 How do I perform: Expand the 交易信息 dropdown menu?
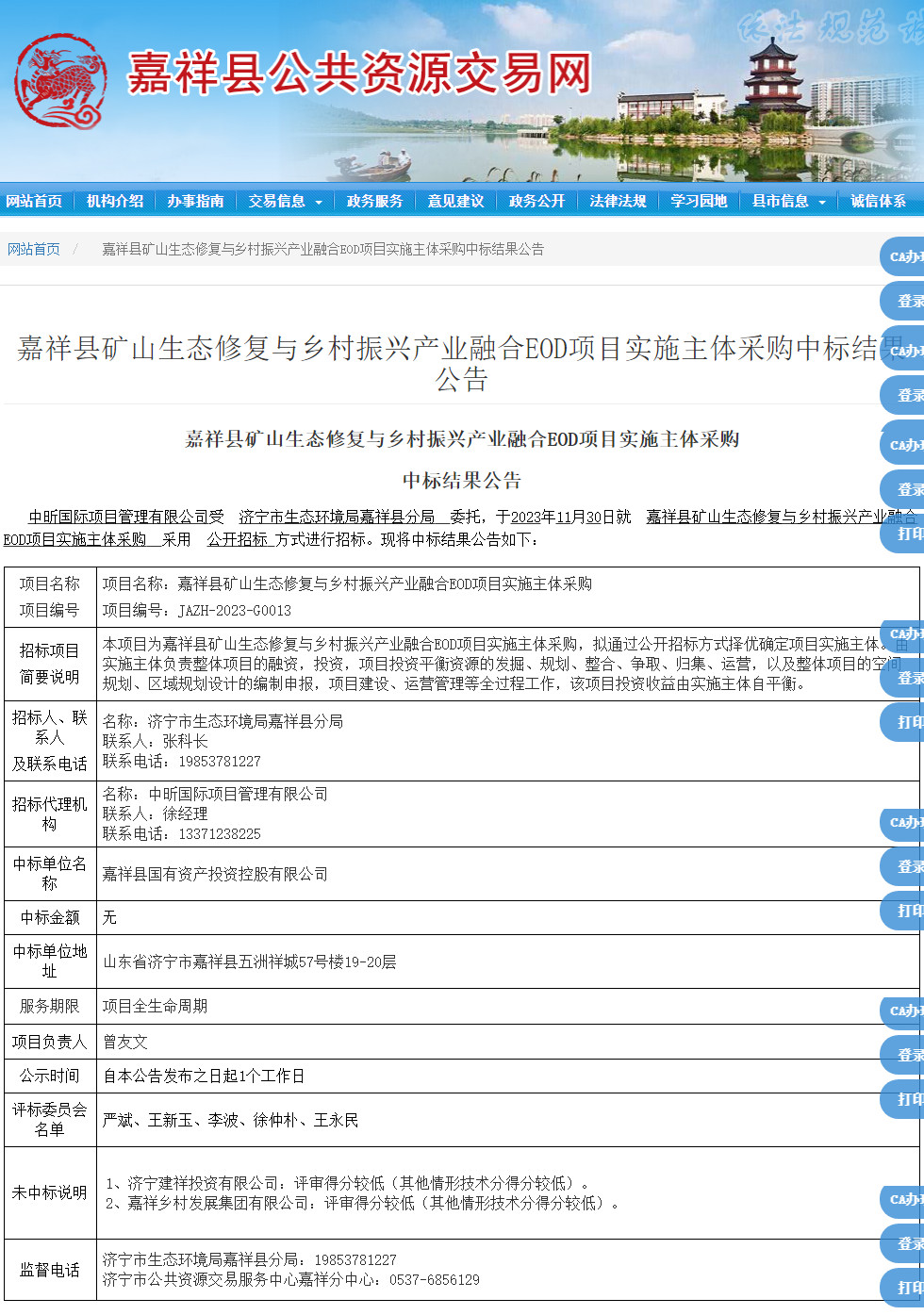pos(286,201)
